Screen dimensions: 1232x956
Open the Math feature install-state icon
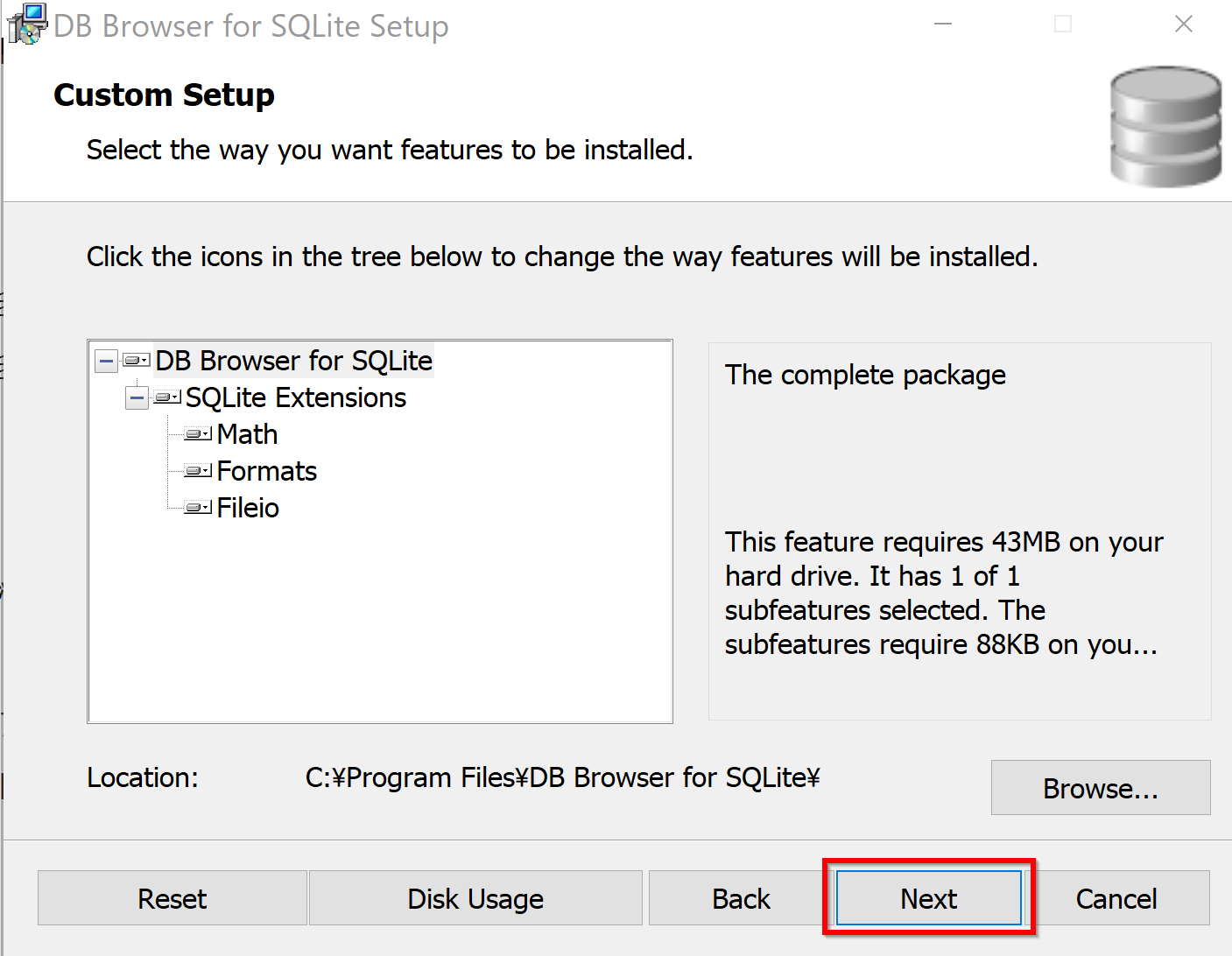click(199, 434)
